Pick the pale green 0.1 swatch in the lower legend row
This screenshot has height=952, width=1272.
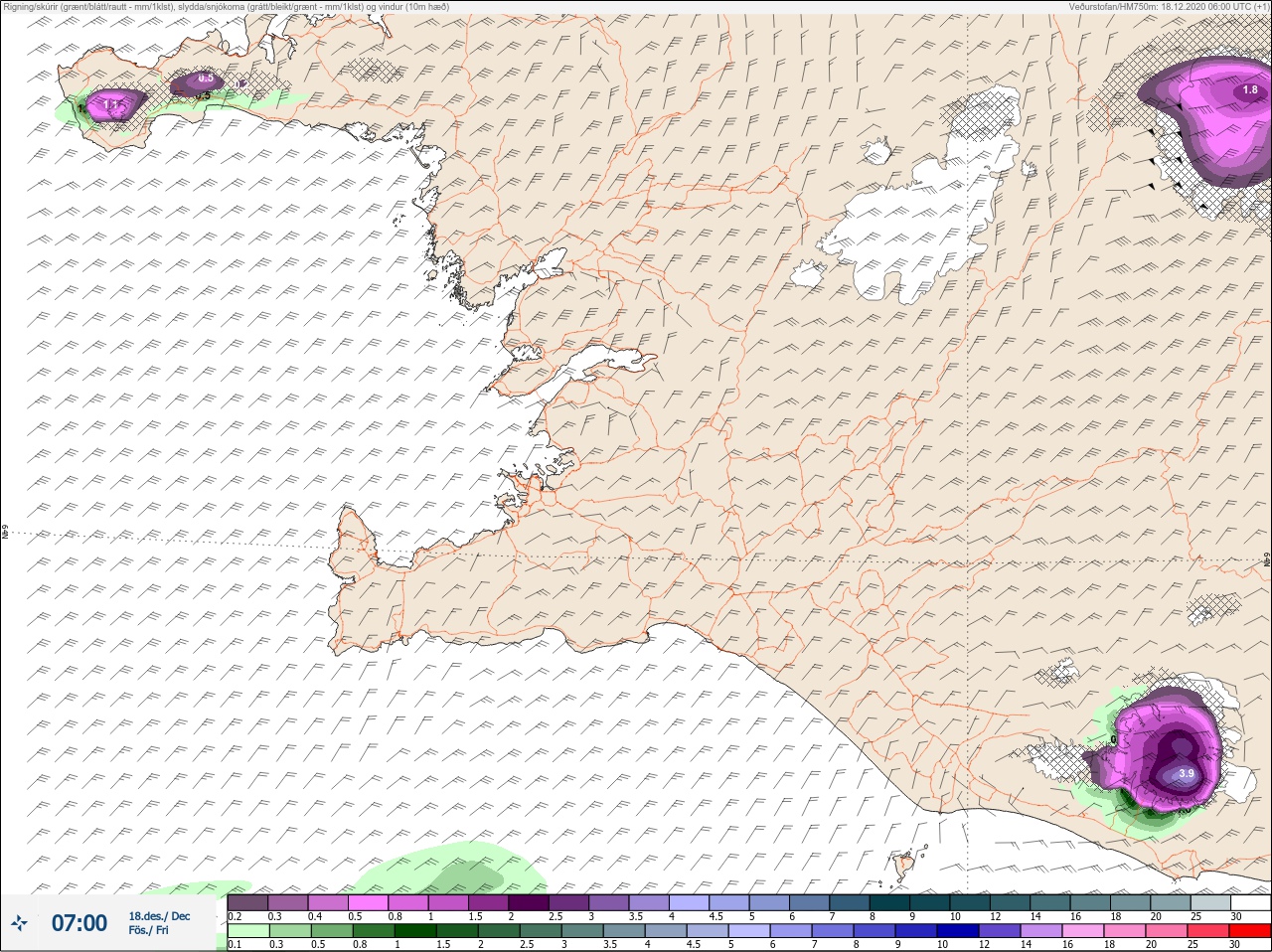pos(248,930)
